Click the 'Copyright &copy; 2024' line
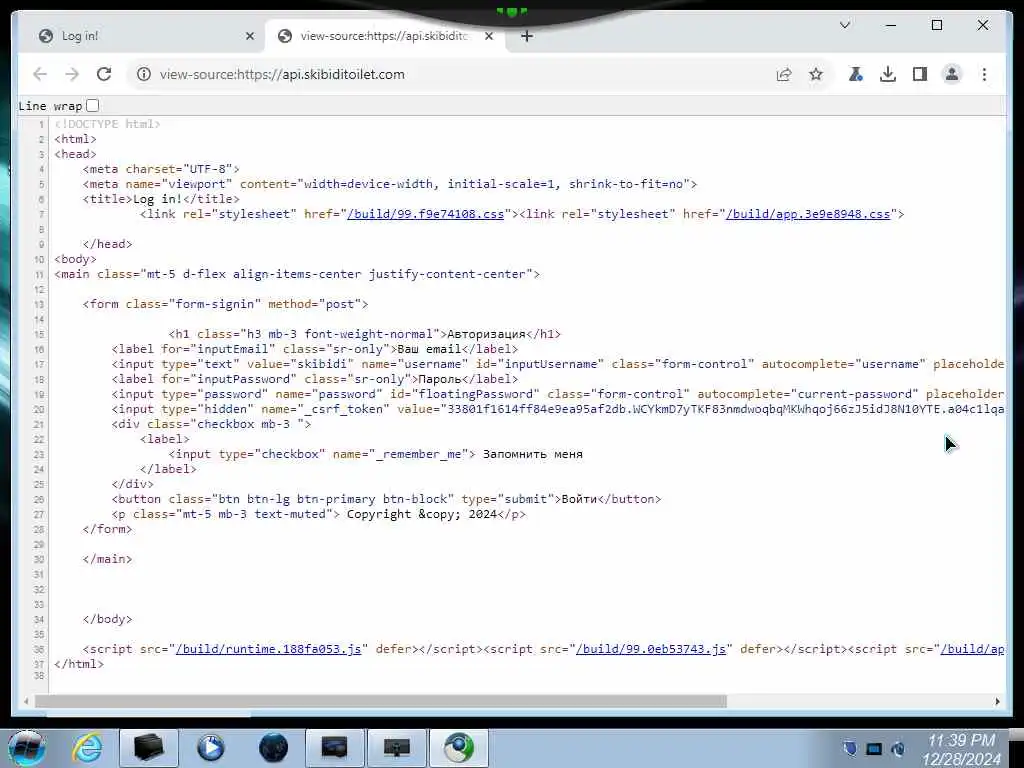The width and height of the screenshot is (1024, 768). [x=318, y=515]
